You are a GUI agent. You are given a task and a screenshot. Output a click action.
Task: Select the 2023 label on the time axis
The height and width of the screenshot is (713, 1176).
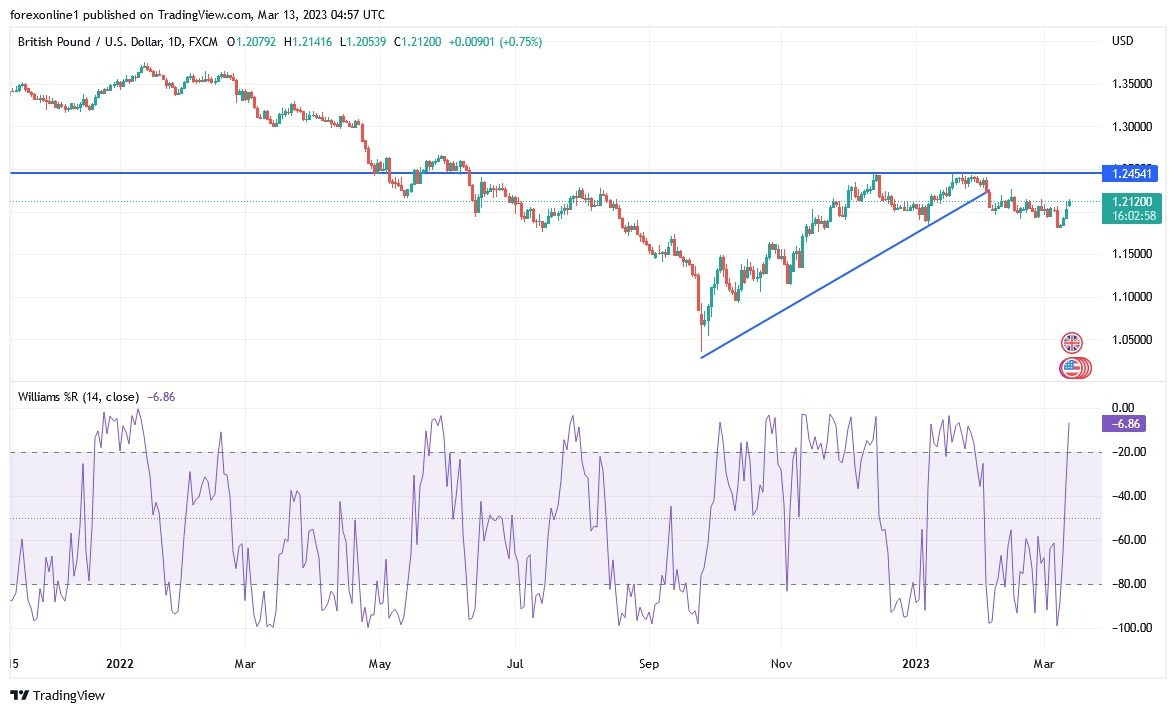coord(917,663)
